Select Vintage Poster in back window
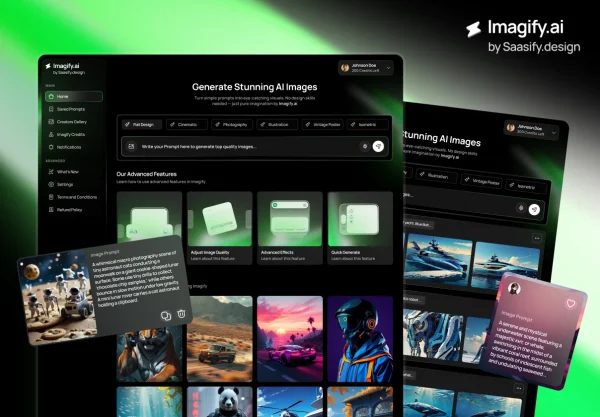This screenshot has width=600, height=417. (x=481, y=181)
